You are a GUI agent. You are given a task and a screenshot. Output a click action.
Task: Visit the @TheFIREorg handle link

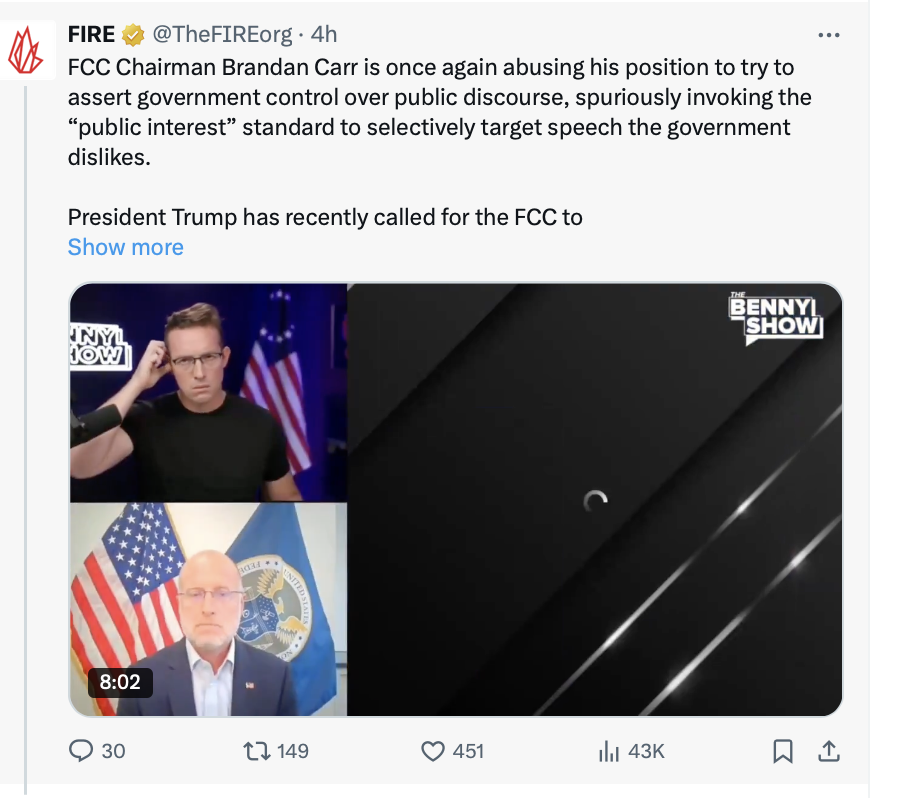click(x=222, y=35)
